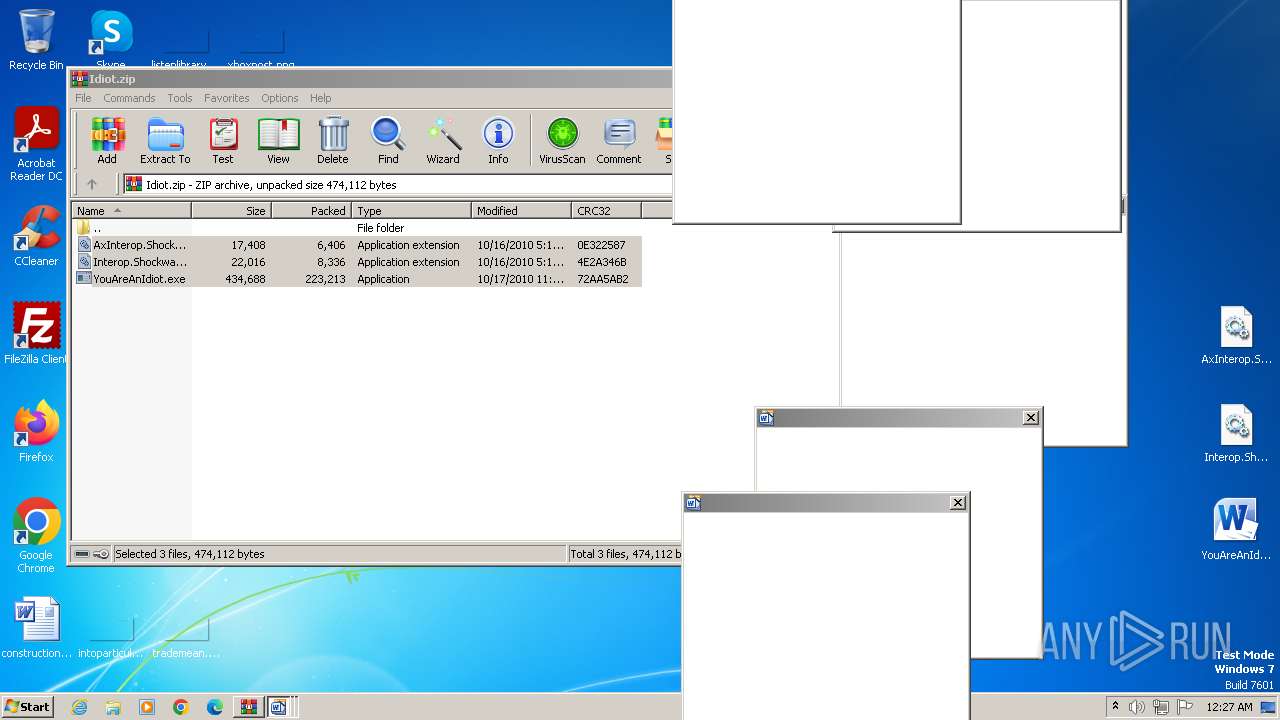This screenshot has width=1280, height=720.
Task: Click the drive icon in status bar
Action: tap(82, 554)
